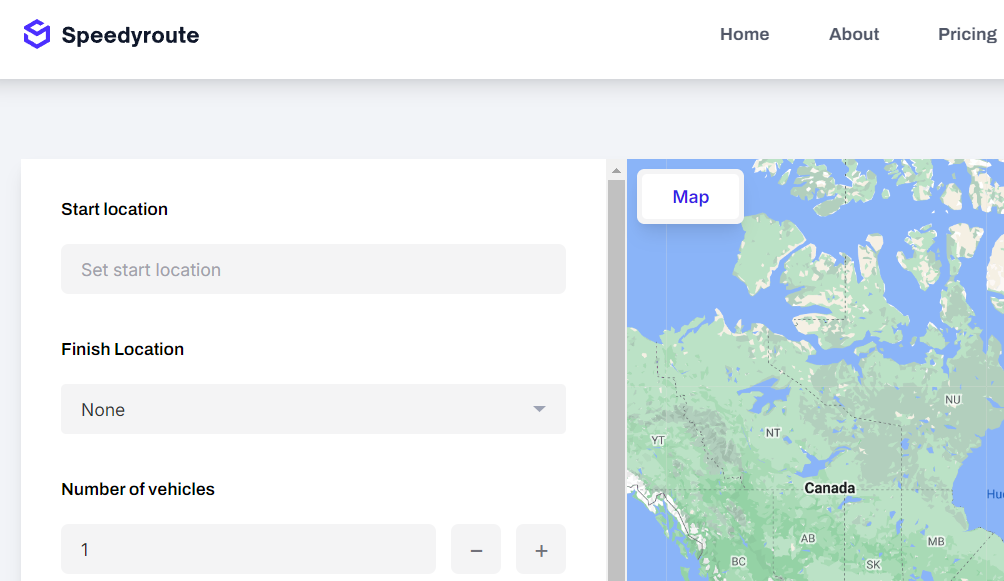Click the NT territory label on map

[x=772, y=433]
